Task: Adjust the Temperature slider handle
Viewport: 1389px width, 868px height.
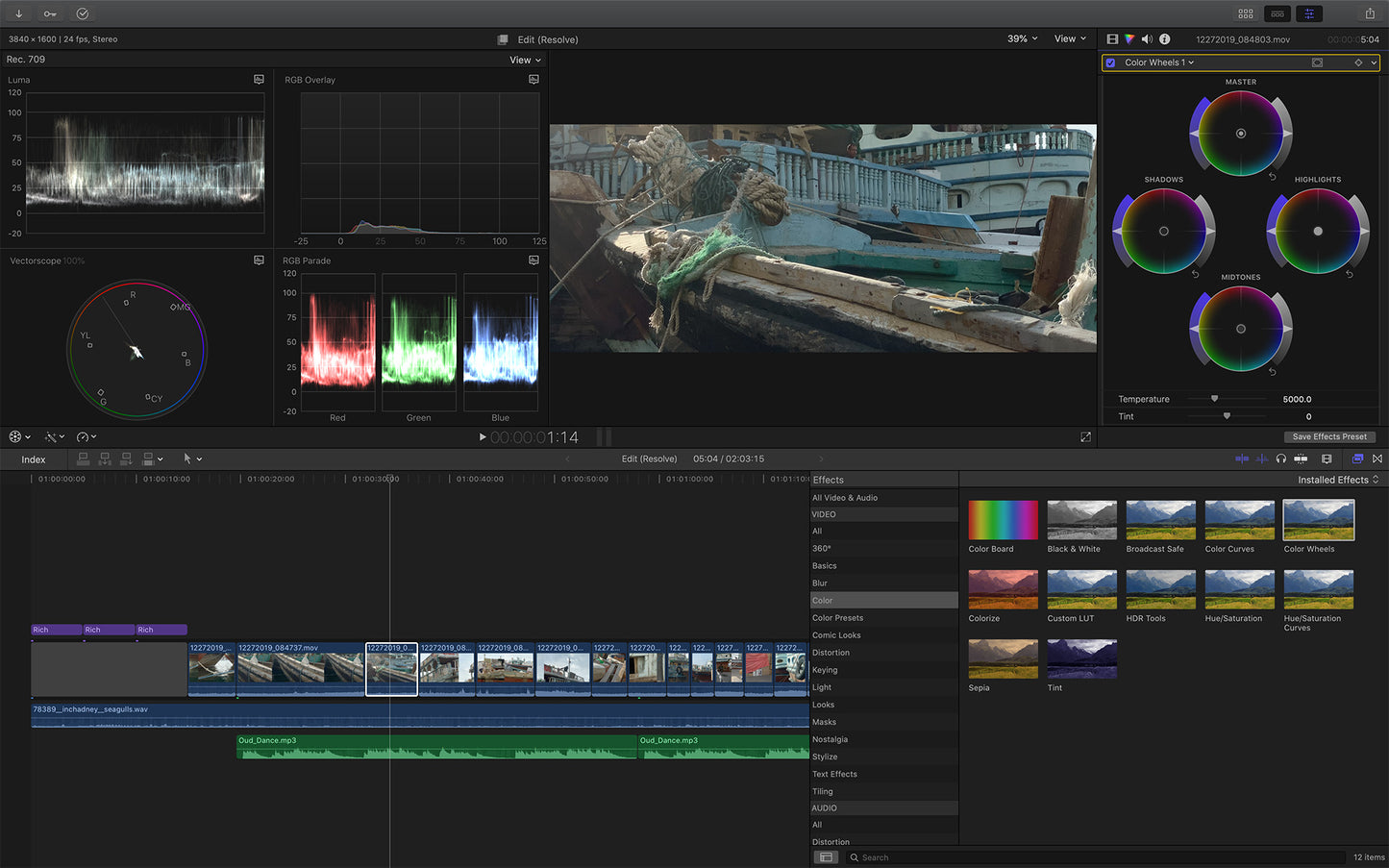Action: (1214, 399)
